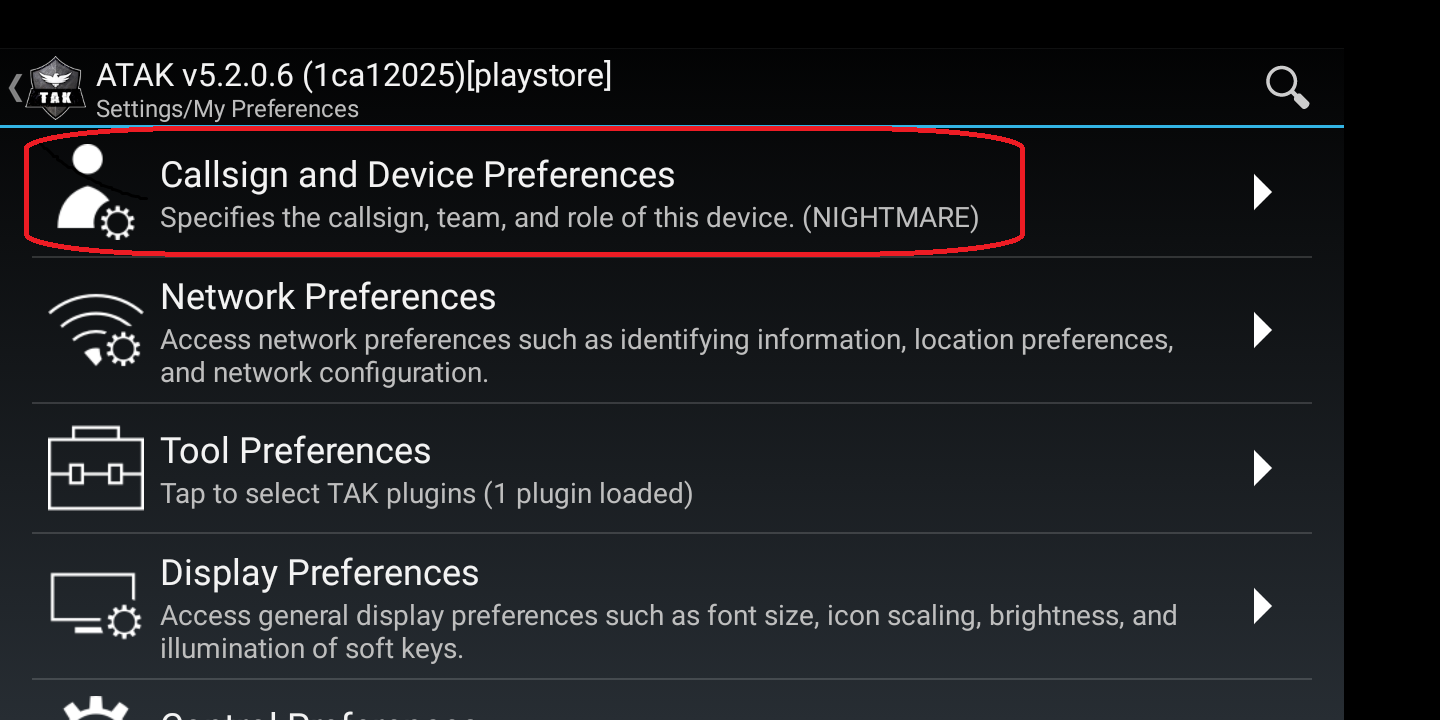Click the network Wi-Fi gear icon
The image size is (1440, 720).
[x=94, y=330]
